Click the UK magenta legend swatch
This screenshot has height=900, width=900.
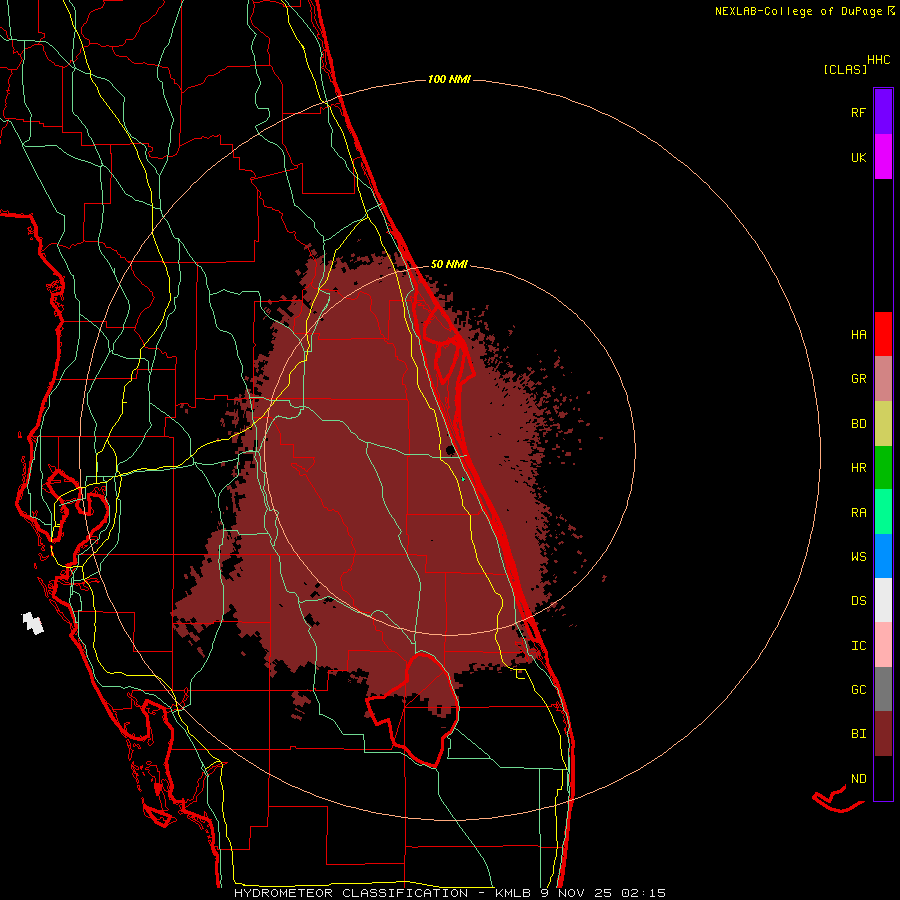tap(883, 157)
